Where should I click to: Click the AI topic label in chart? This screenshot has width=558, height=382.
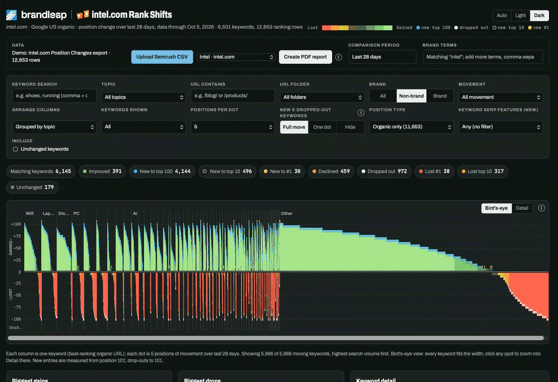click(135, 214)
